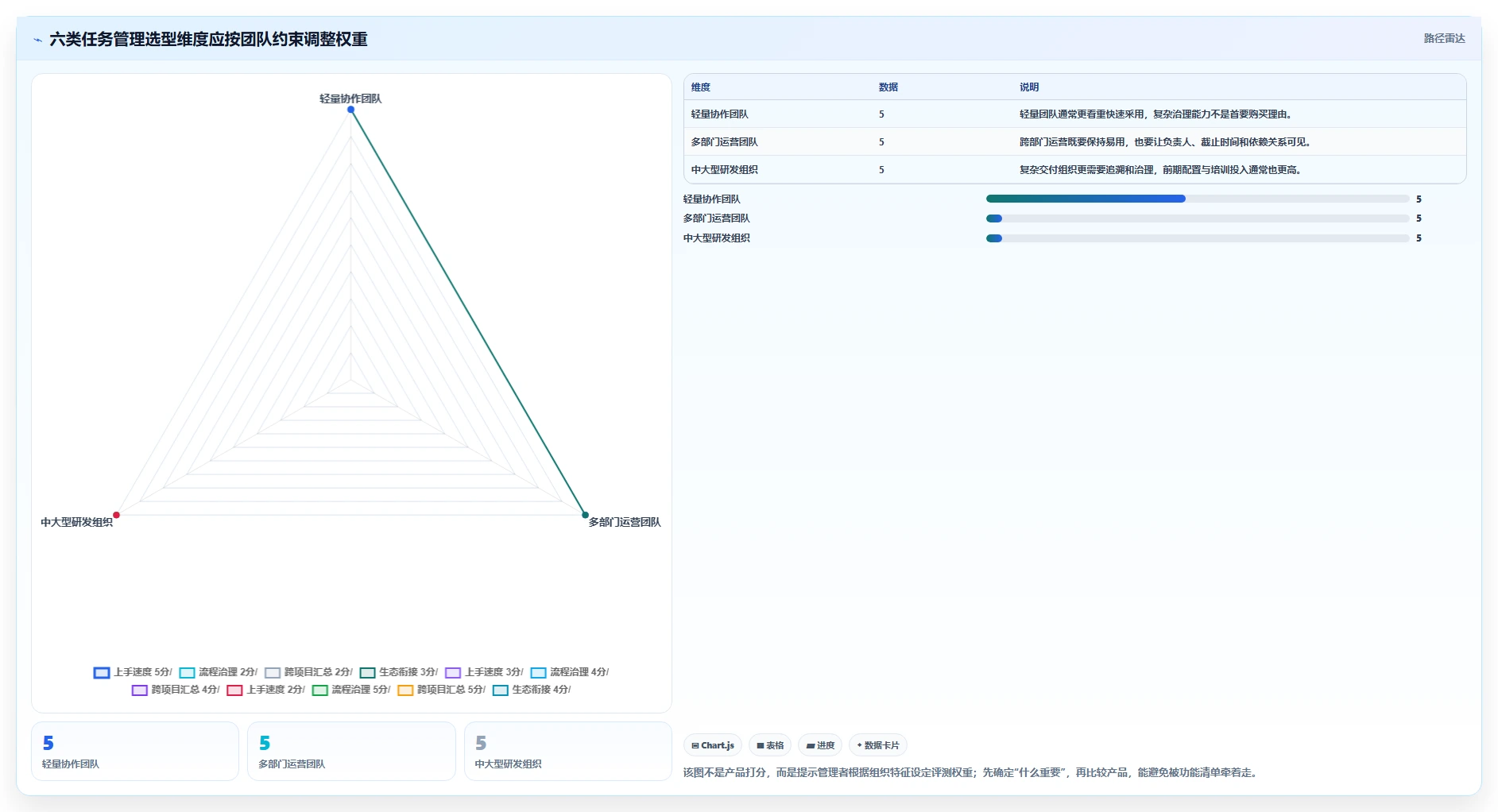Toggle legend item 跨项目汇总 5分
The height and width of the screenshot is (812, 1498).
442,690
